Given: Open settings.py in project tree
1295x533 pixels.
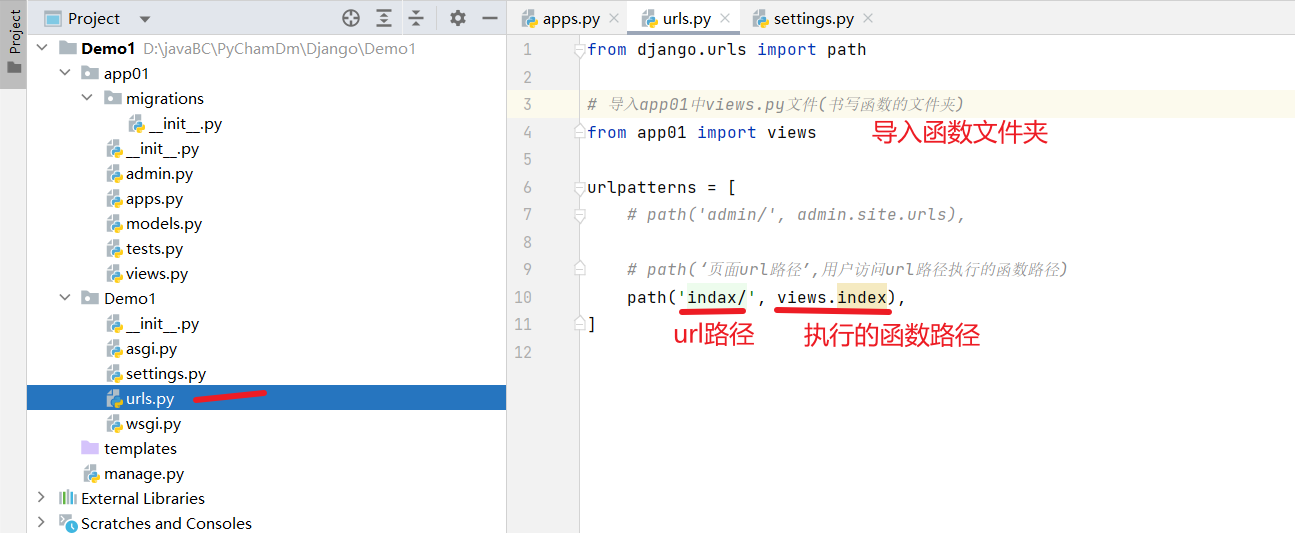Looking at the screenshot, I should pyautogui.click(x=166, y=374).
